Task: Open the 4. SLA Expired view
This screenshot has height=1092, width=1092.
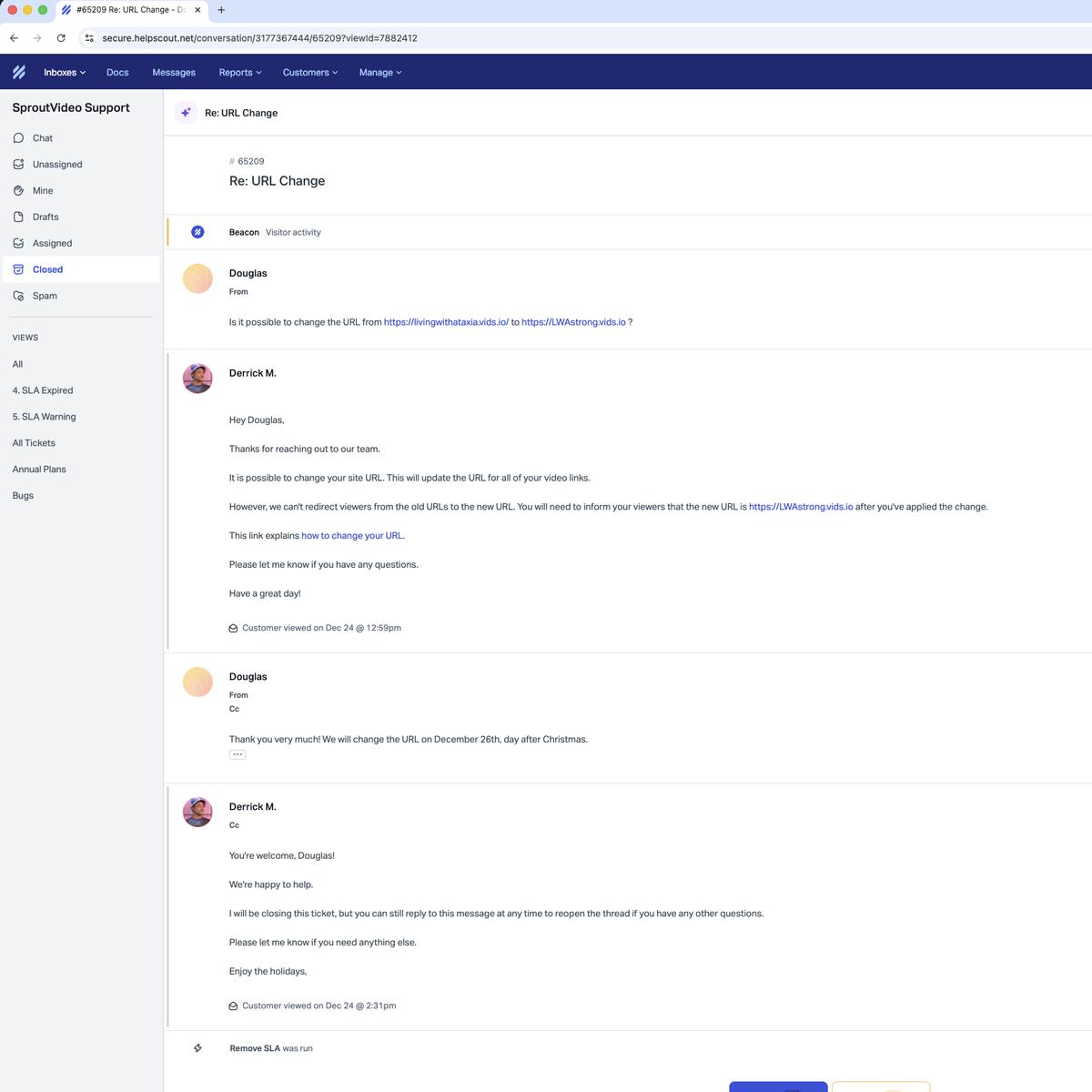Action: tap(43, 390)
